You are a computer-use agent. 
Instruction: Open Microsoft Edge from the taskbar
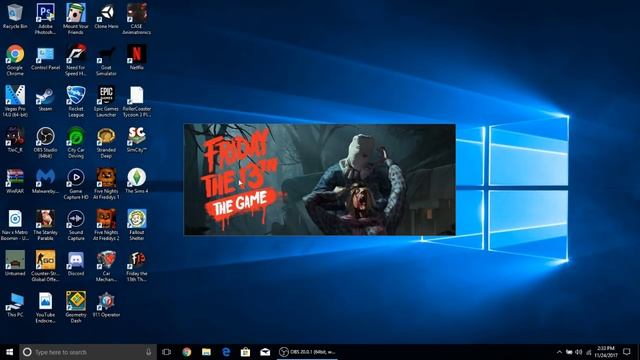(x=226, y=352)
